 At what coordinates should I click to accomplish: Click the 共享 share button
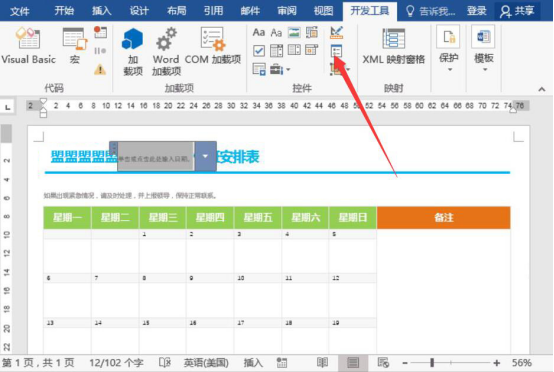pyautogui.click(x=516, y=11)
